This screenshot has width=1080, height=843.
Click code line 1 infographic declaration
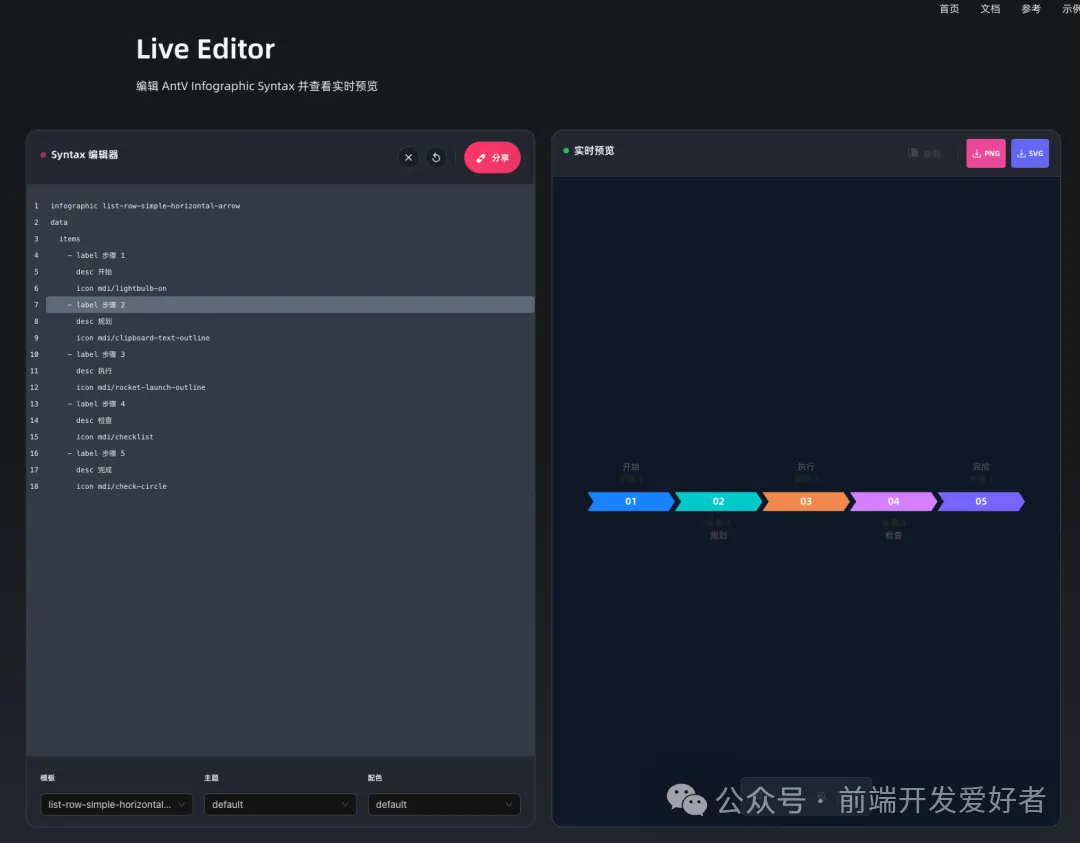pyautogui.click(x=145, y=206)
